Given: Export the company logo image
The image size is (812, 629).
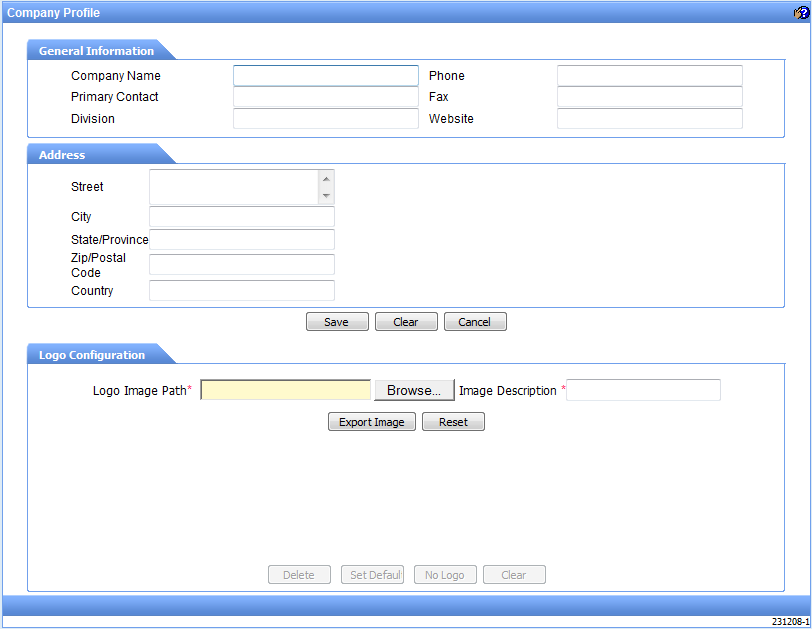Looking at the screenshot, I should click(371, 421).
